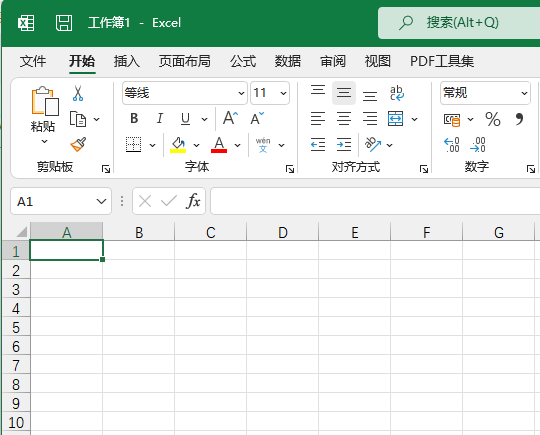This screenshot has height=435, width=540.
Task: Increase font size with larger A
Action: tap(230, 118)
